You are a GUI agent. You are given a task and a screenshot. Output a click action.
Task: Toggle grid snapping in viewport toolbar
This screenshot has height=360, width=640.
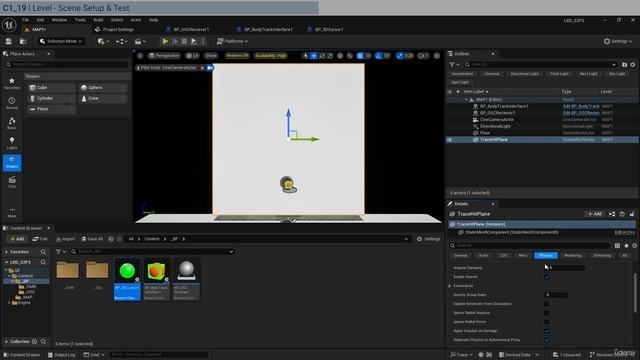tap(360, 56)
